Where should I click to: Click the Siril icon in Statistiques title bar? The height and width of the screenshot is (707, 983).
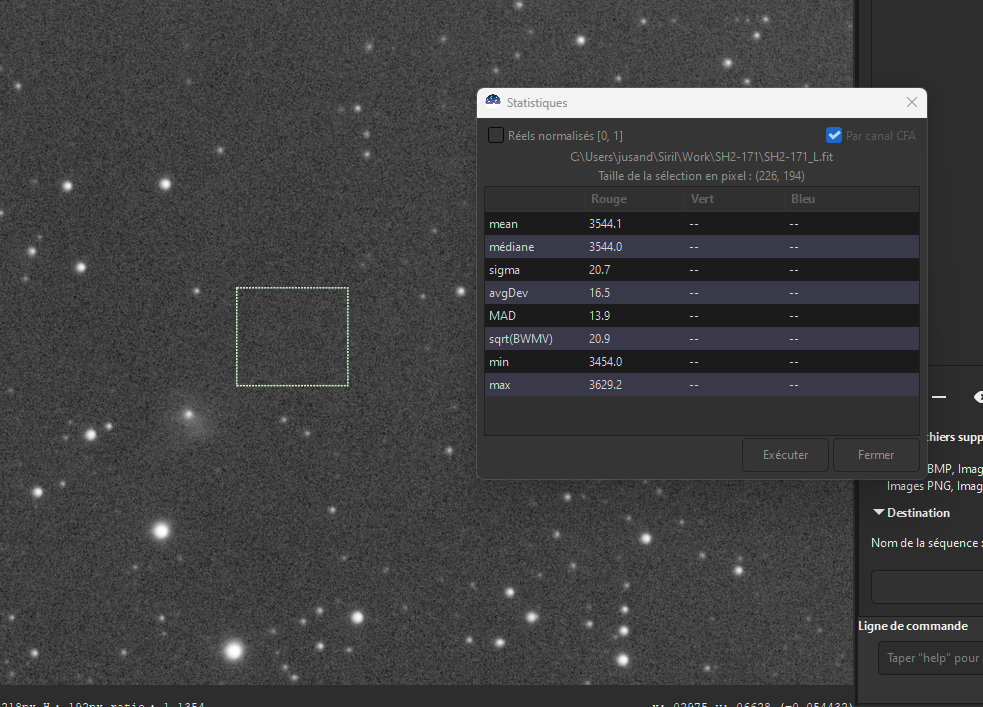(x=493, y=102)
